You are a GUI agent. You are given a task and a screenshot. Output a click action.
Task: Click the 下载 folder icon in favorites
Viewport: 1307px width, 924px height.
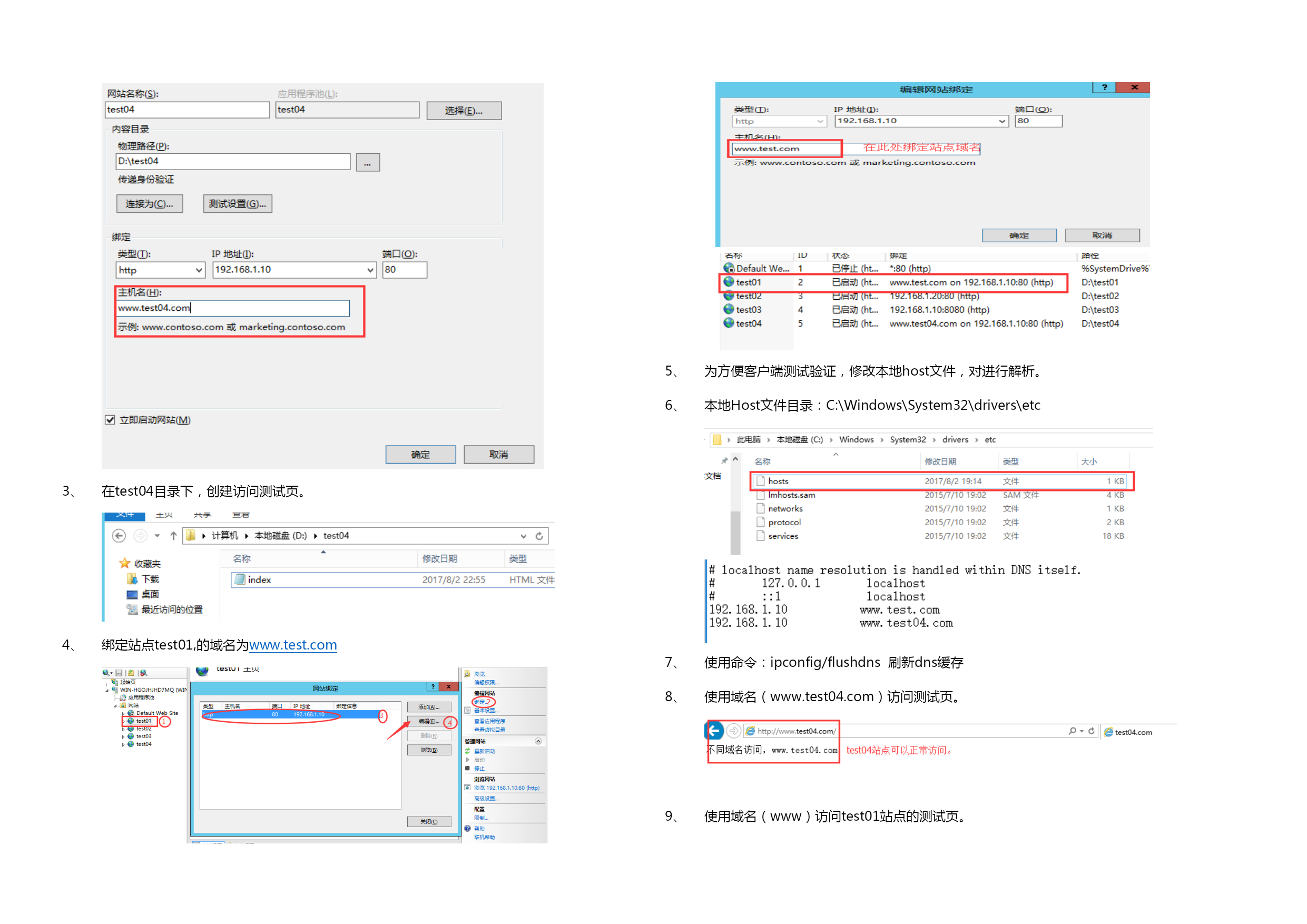point(132,578)
